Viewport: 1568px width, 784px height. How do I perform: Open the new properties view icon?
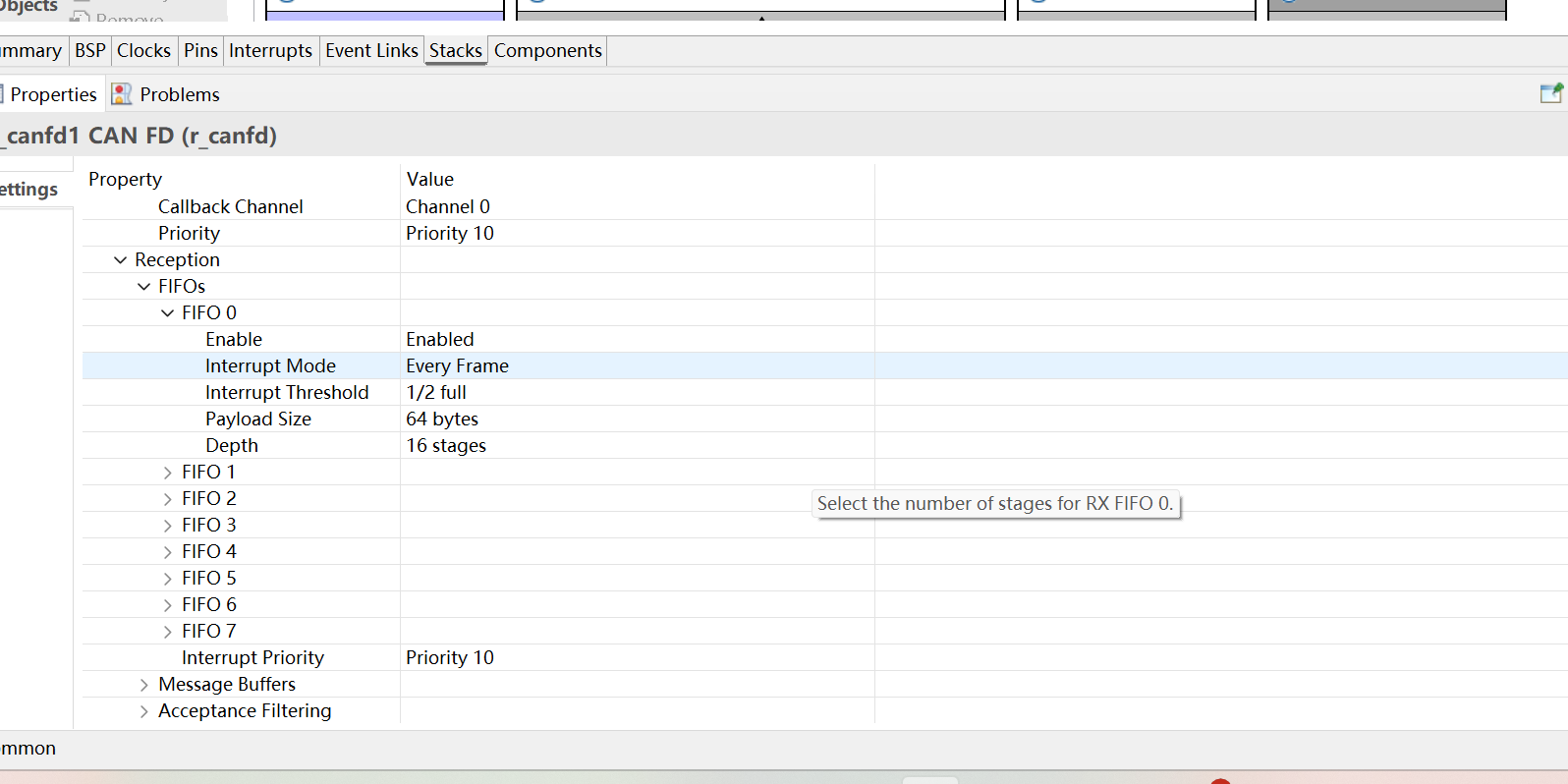(1551, 93)
